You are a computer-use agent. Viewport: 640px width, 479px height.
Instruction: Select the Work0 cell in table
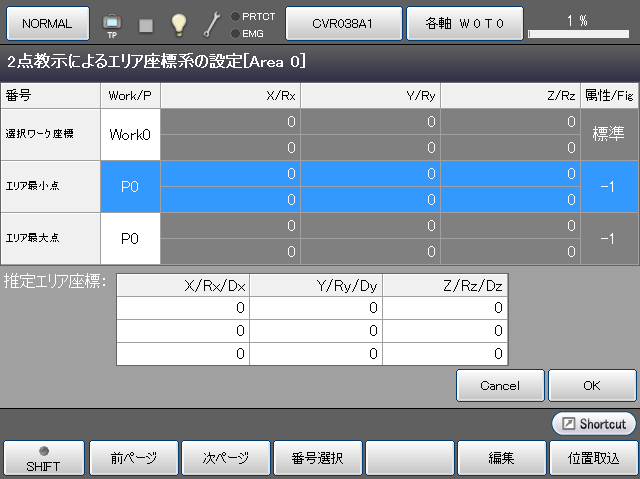[130, 134]
